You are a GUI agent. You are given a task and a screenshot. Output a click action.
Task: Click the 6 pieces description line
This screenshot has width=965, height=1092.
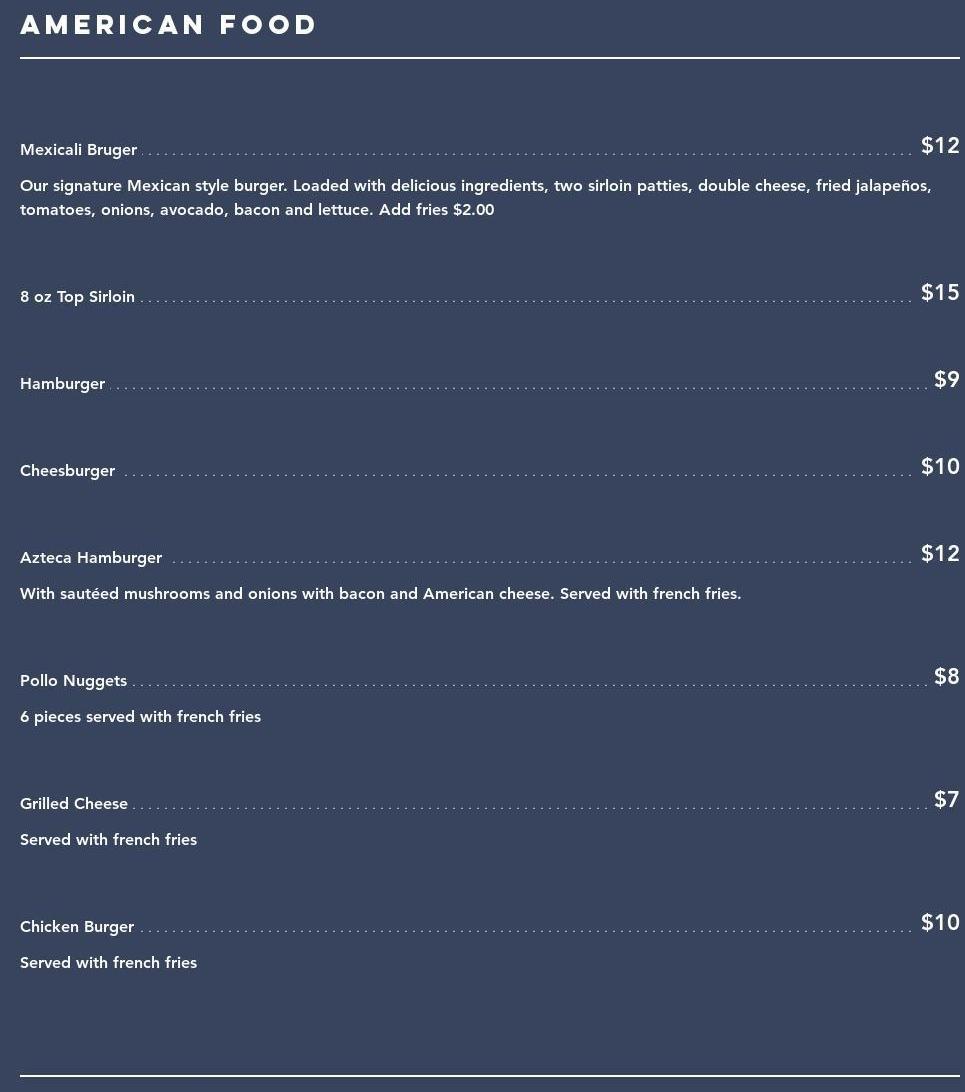140,717
